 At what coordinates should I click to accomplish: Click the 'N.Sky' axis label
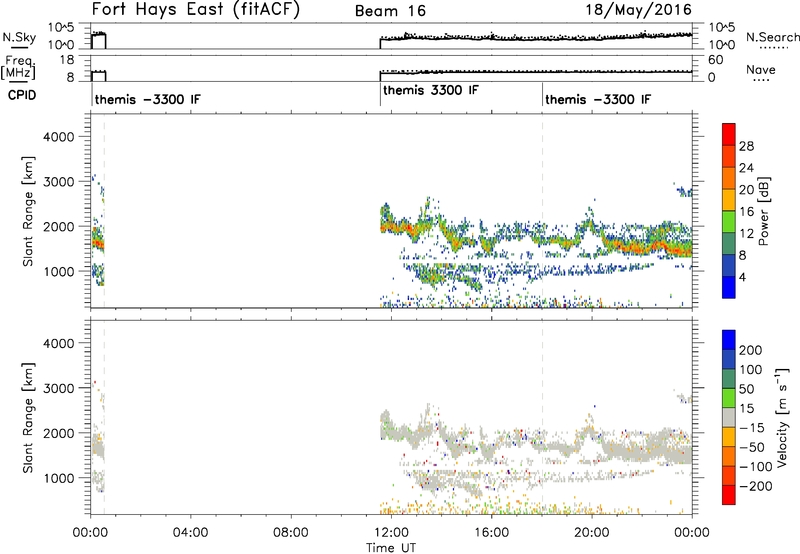pyautogui.click(x=19, y=37)
